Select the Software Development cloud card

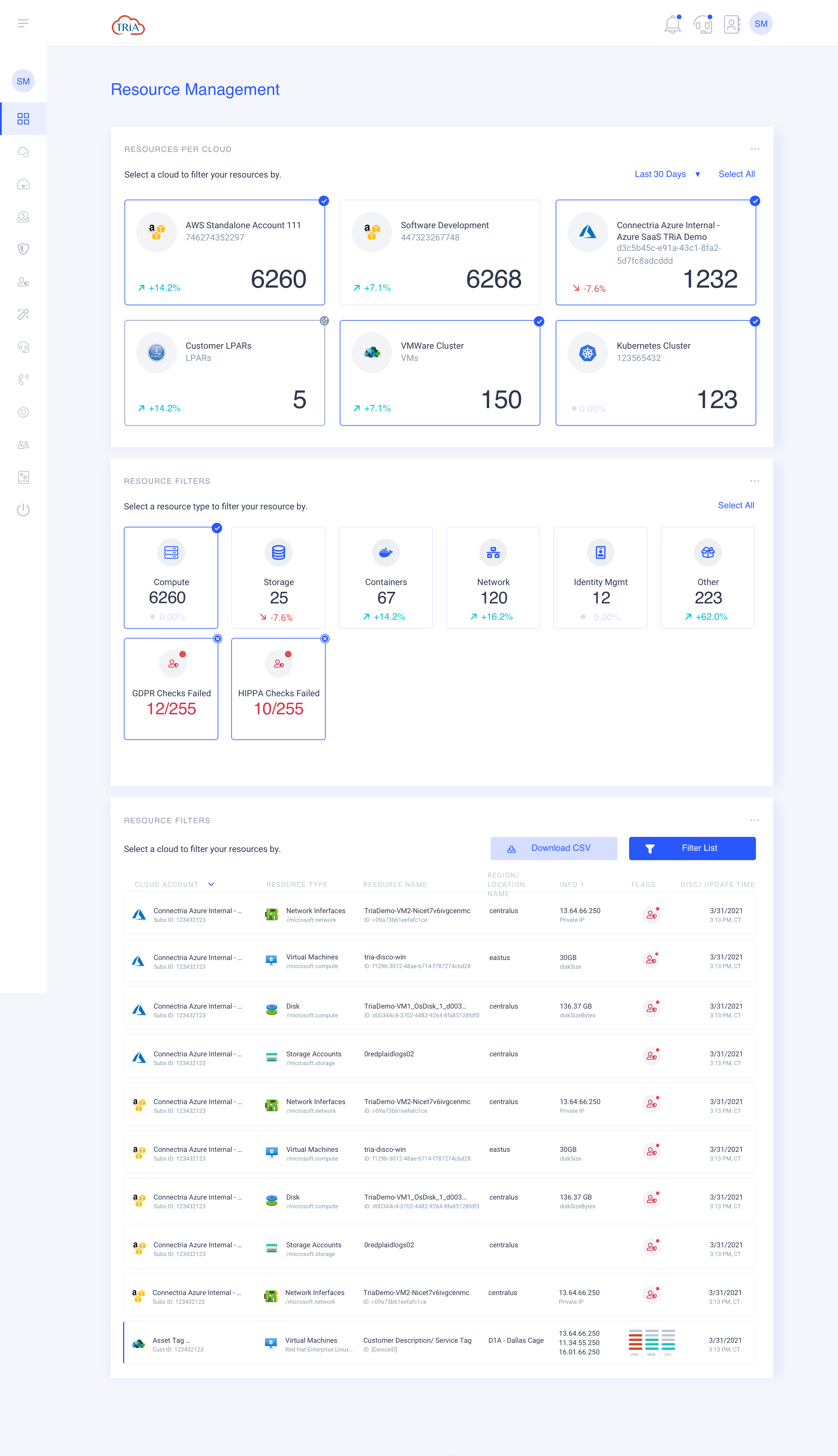[x=440, y=252]
